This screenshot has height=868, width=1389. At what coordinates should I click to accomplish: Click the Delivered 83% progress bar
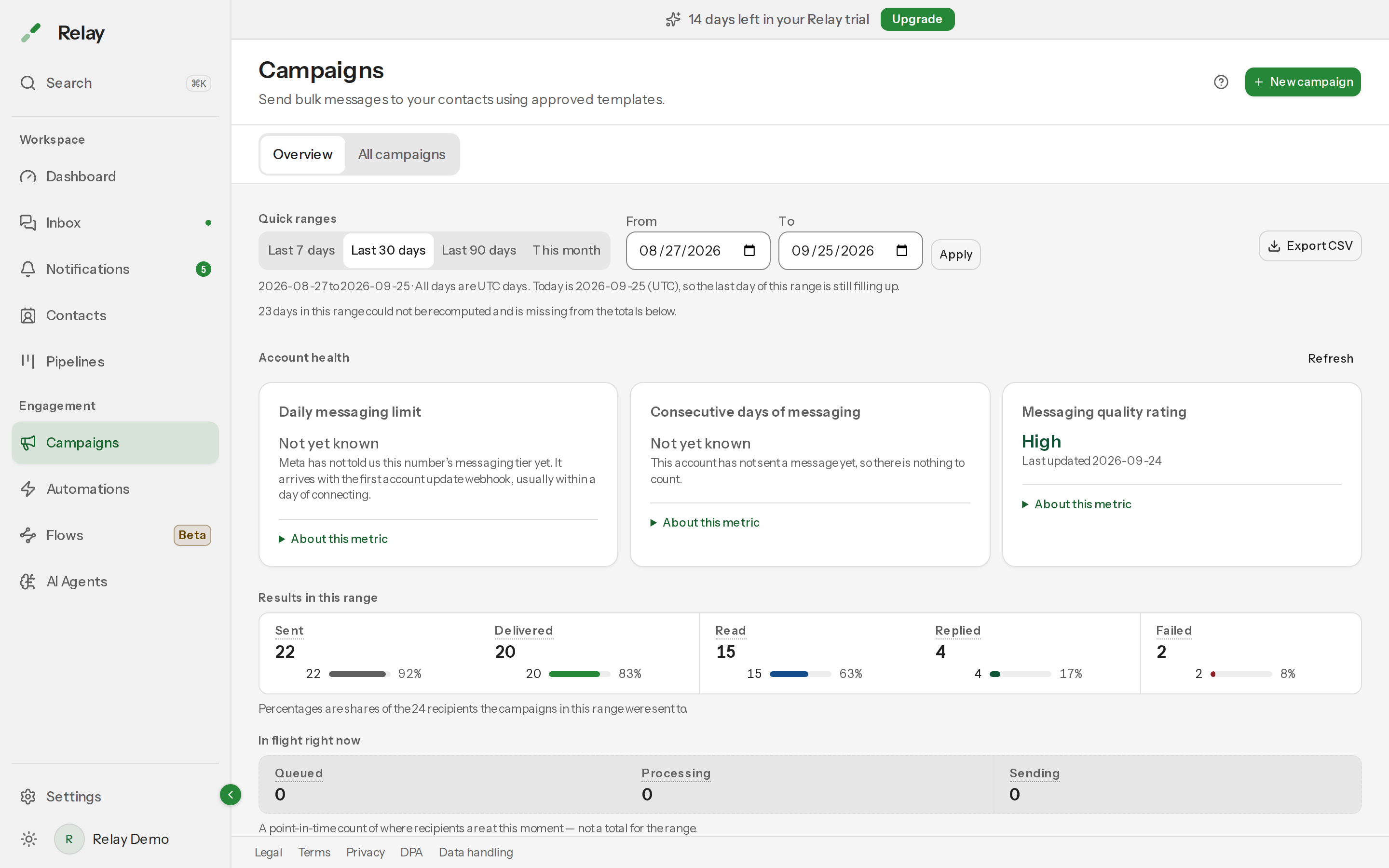(x=579, y=674)
